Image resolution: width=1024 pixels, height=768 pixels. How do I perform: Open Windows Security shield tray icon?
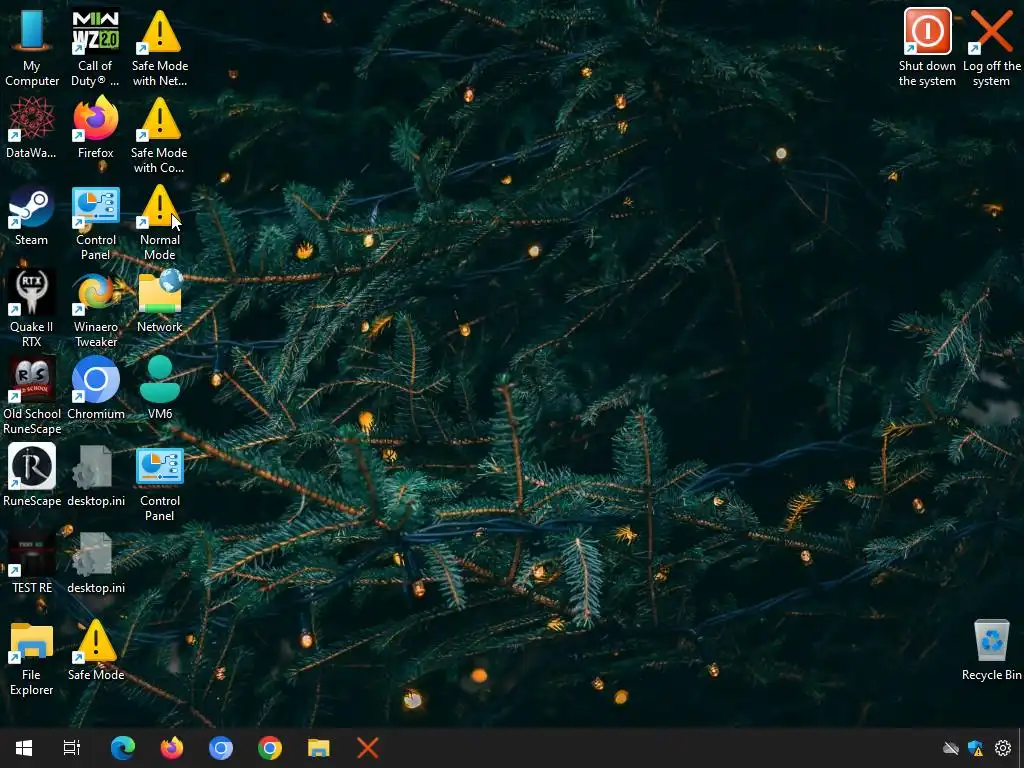point(976,748)
